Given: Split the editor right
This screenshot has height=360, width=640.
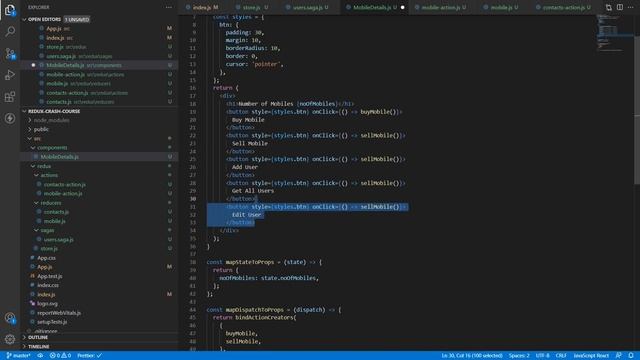Looking at the screenshot, I should coord(620,7).
